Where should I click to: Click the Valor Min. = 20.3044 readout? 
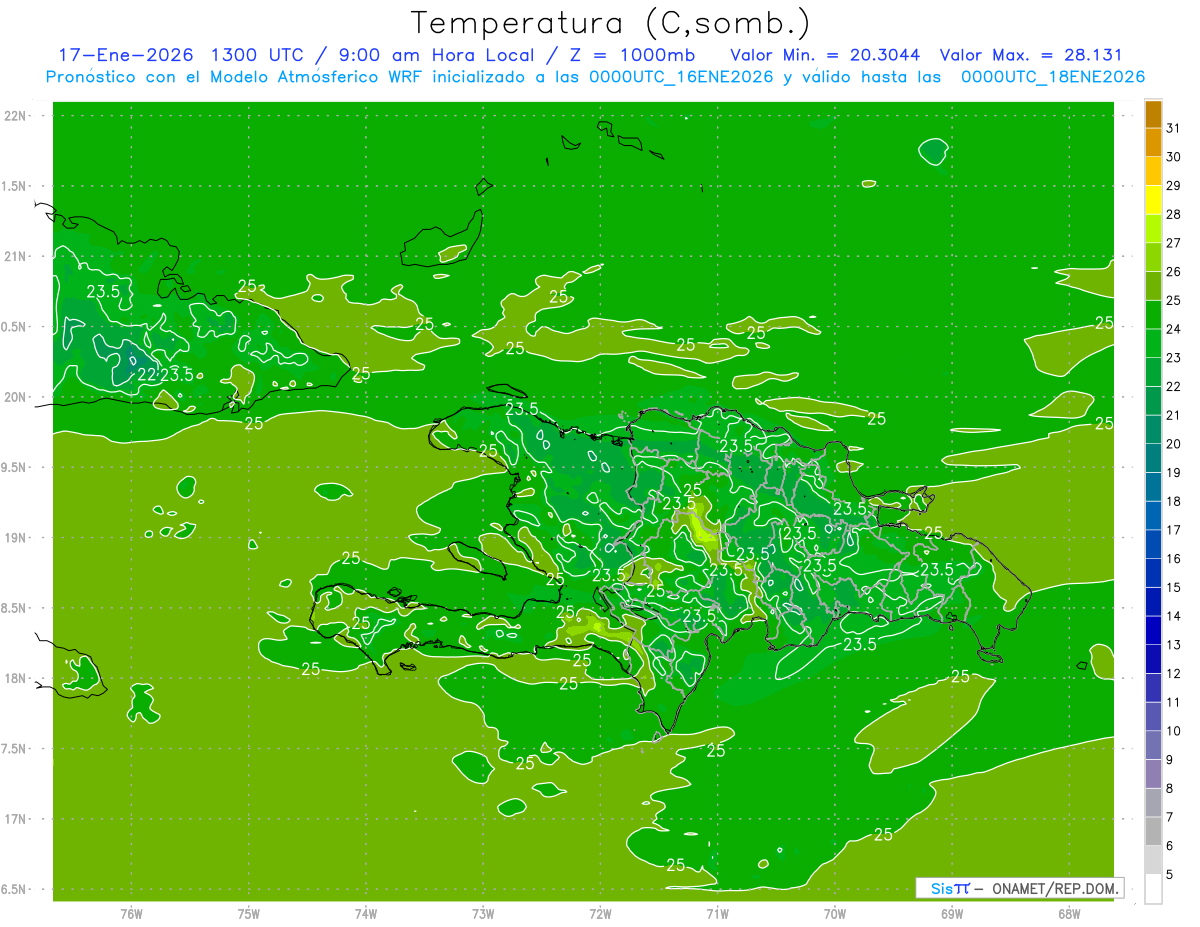pyautogui.click(x=825, y=55)
